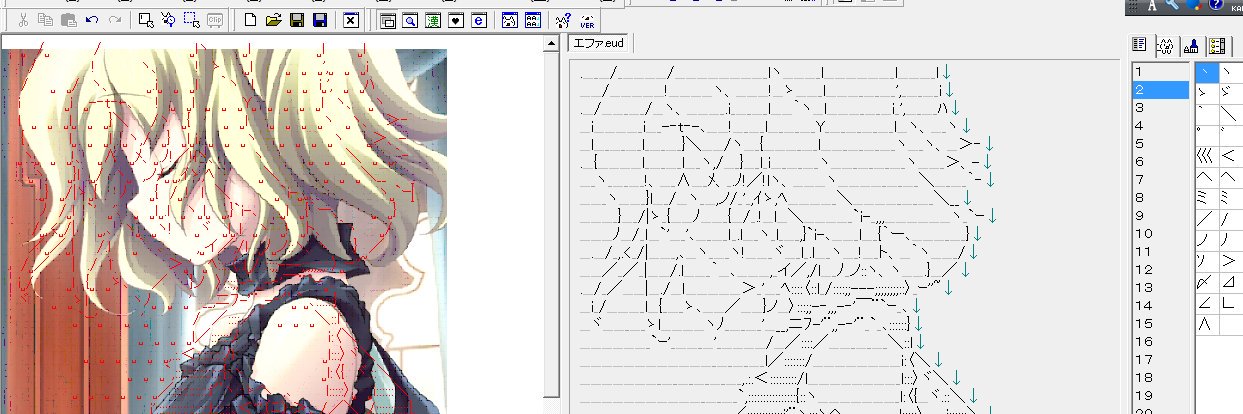Select row 15 in palette list

coord(1160,323)
